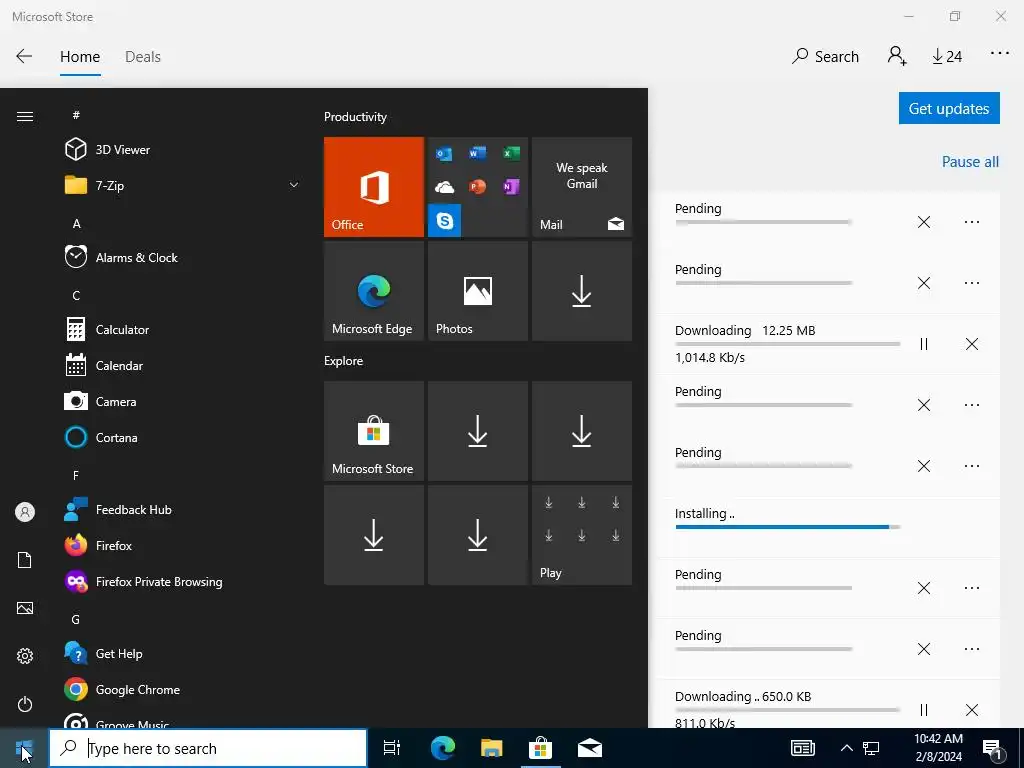Expand the 7-Zip folder chevron
1024x768 pixels.
294,185
